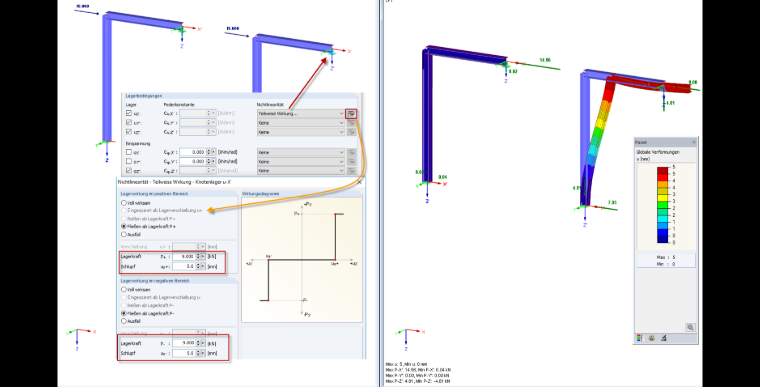Click the zoom button in the Panel
Image resolution: width=760 pixels, height=387 pixels.
pos(690,327)
